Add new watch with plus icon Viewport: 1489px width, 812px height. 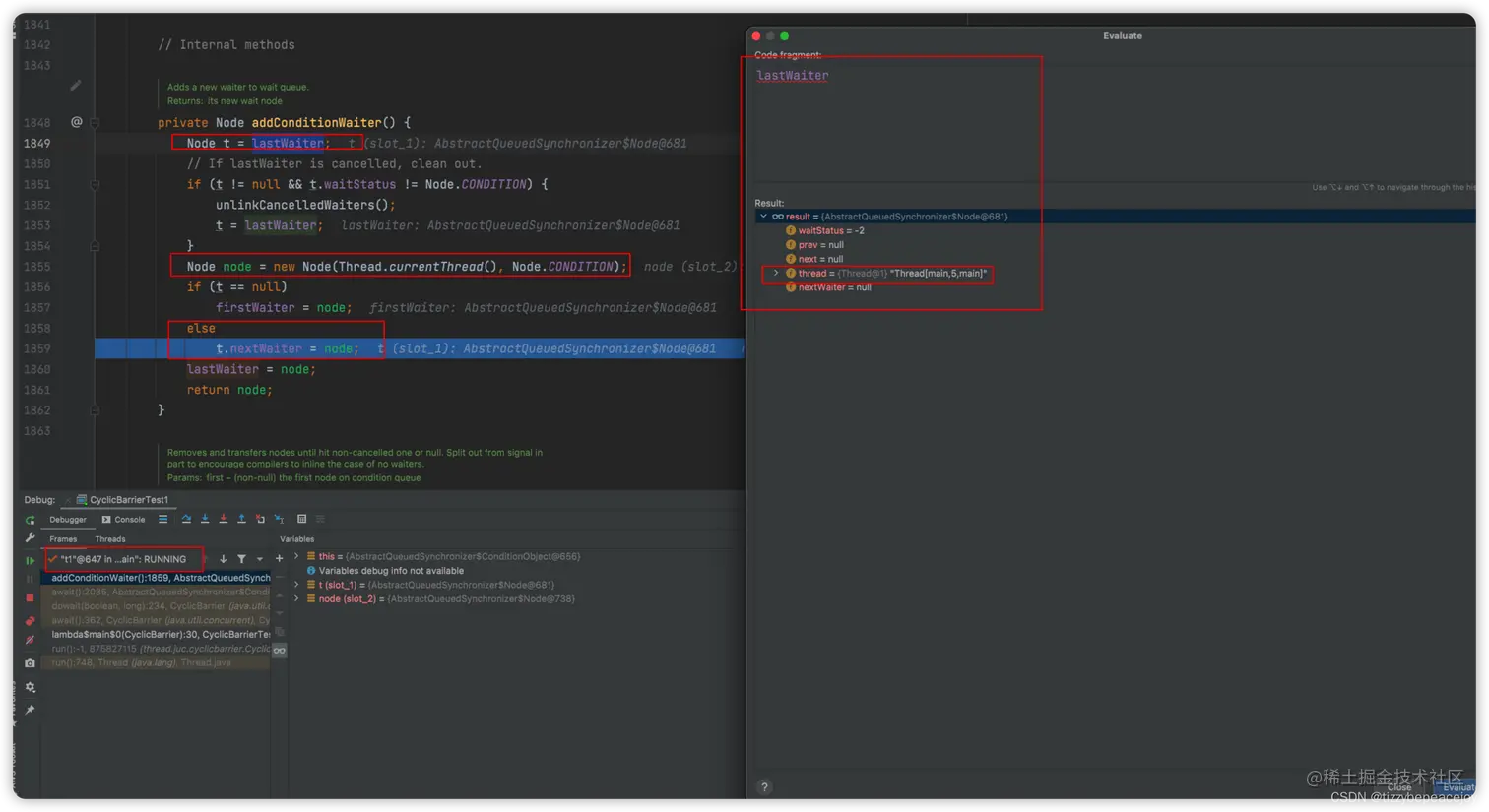pyautogui.click(x=280, y=559)
